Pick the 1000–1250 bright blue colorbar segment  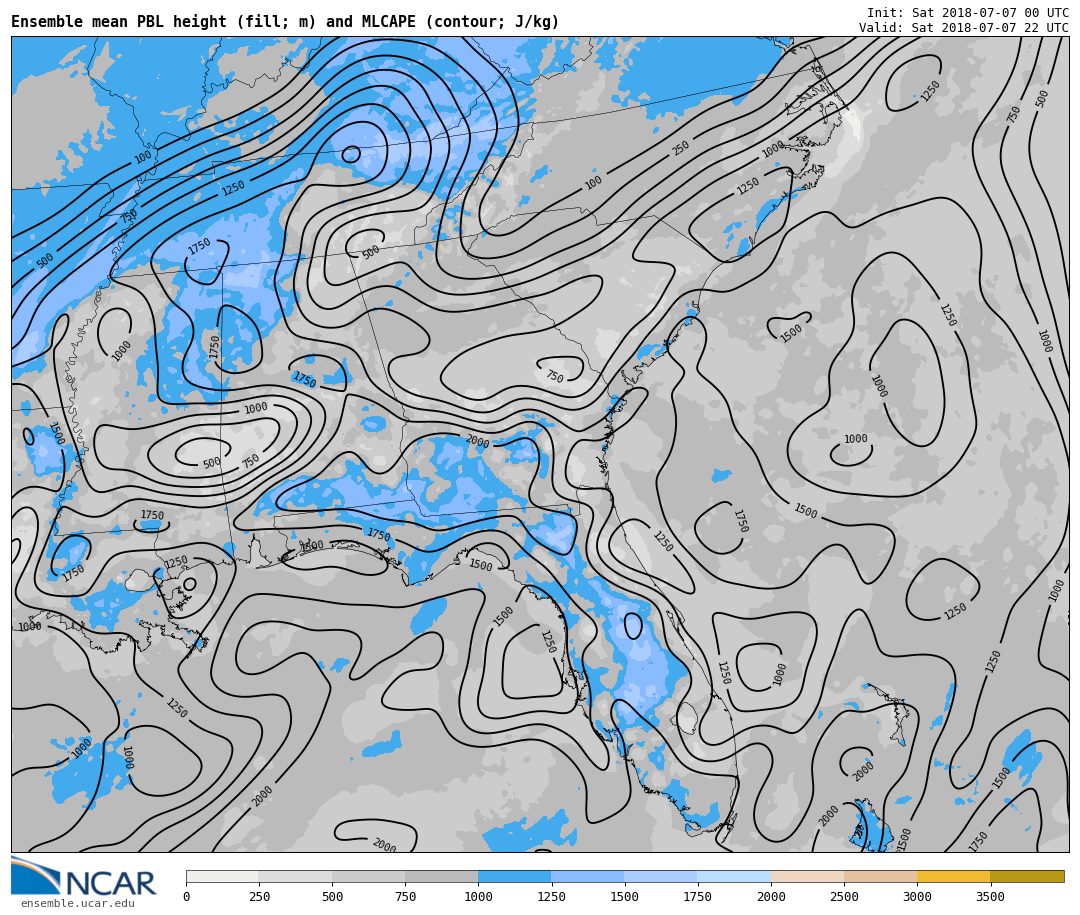click(515, 876)
